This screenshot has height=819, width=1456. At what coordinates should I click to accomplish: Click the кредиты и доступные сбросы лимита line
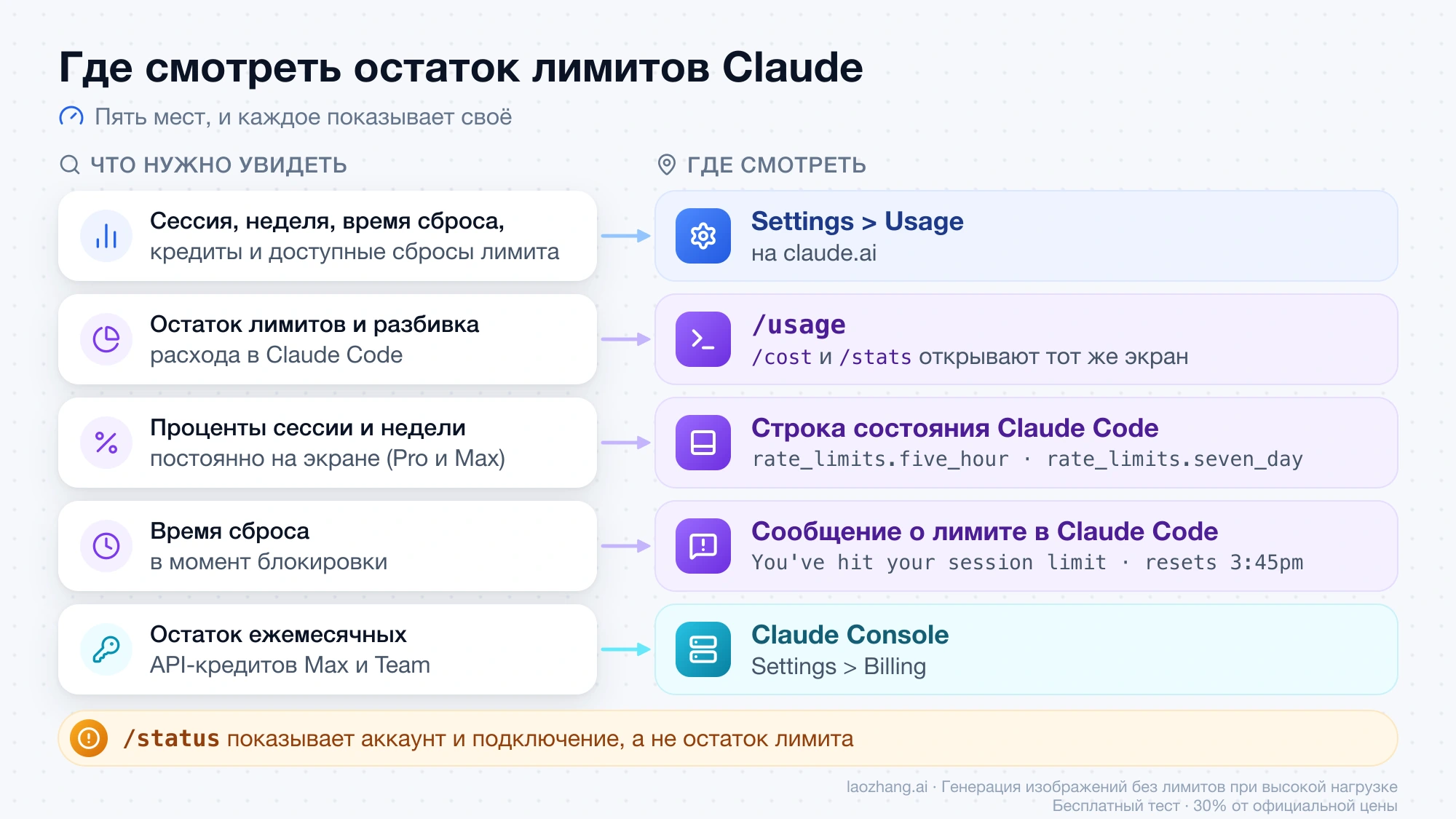click(355, 252)
